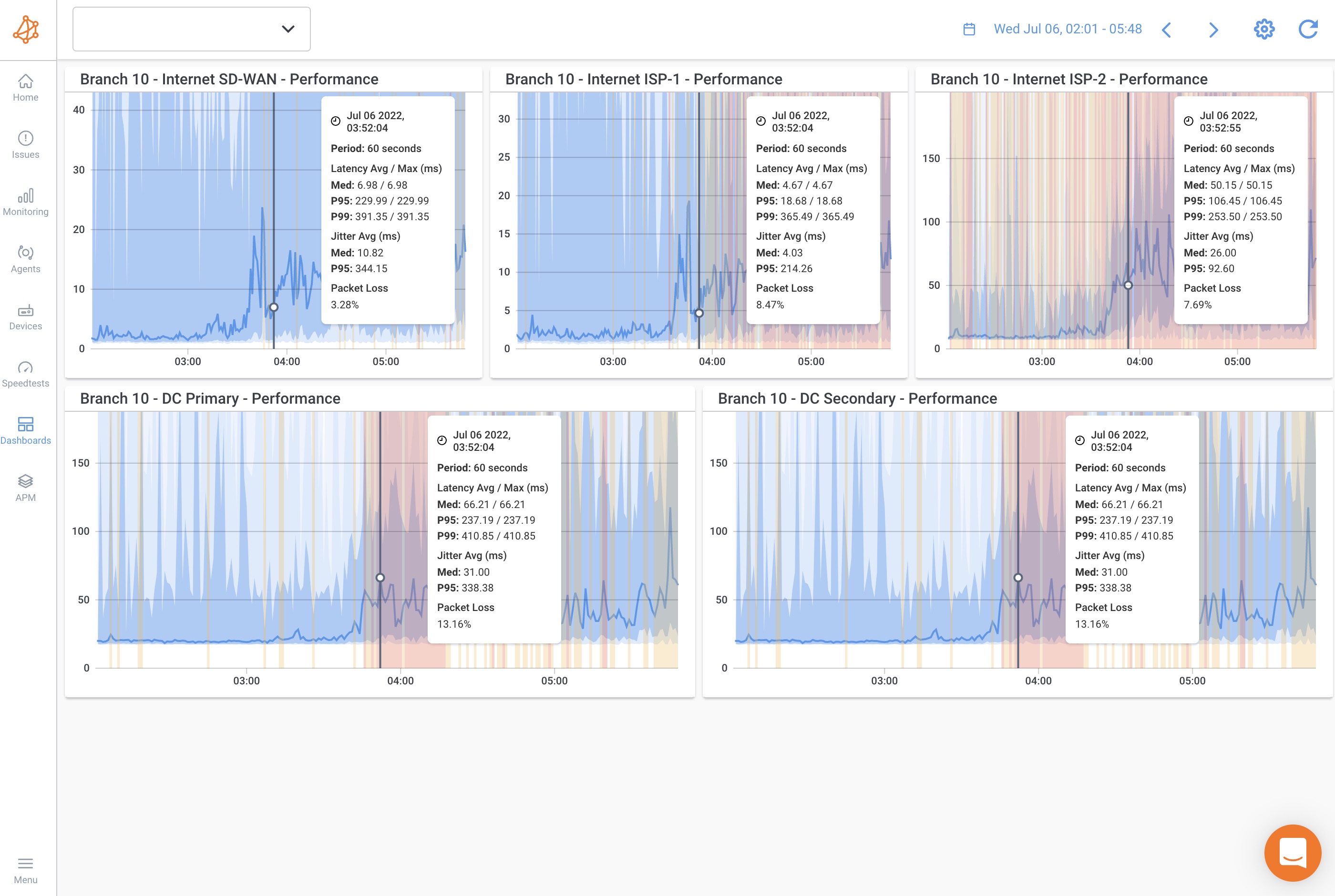Open the Devices panel
This screenshot has height=896, width=1335.
click(25, 316)
